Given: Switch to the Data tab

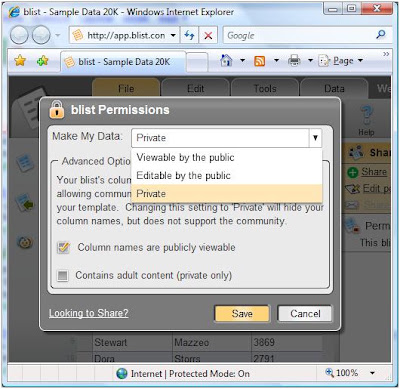Looking at the screenshot, I should (334, 88).
